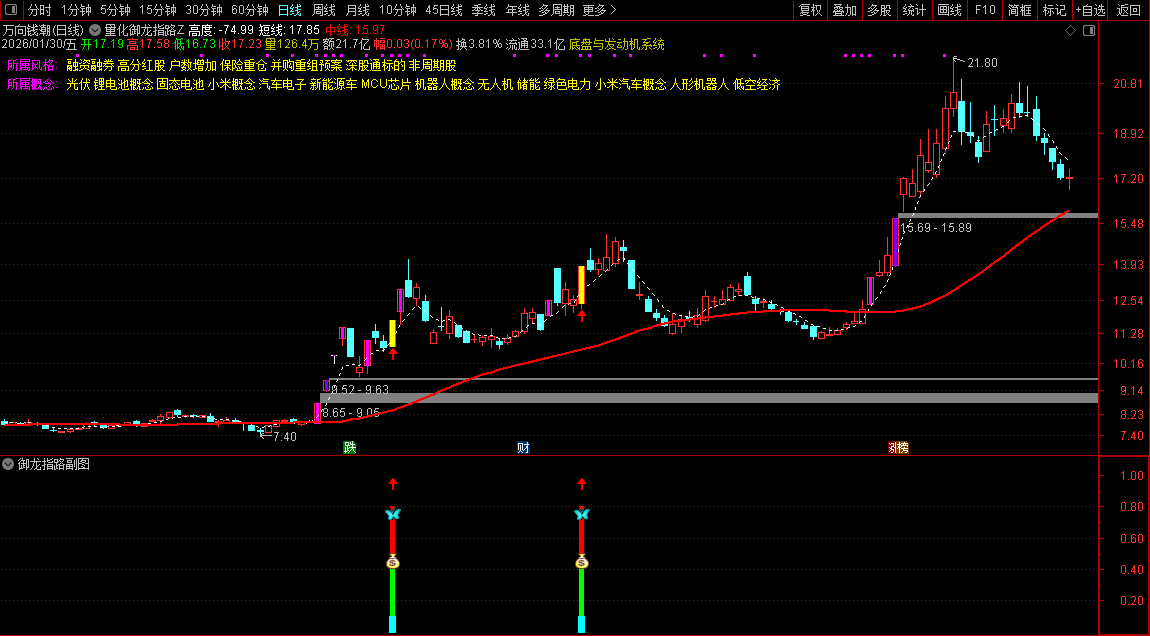This screenshot has width=1150, height=636.
Task: Click the first red buy arrow under the candles
Action: [392, 354]
